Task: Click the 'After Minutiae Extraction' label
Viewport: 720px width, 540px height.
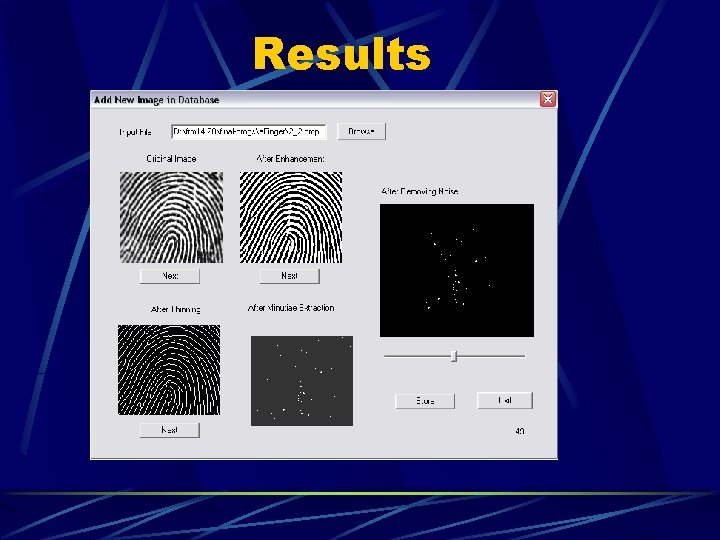Action: [291, 308]
